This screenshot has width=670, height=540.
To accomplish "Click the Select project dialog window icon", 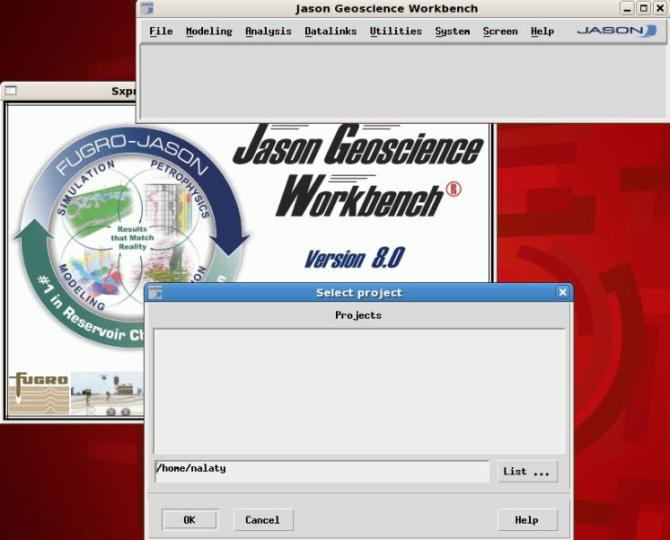I will pyautogui.click(x=154, y=293).
